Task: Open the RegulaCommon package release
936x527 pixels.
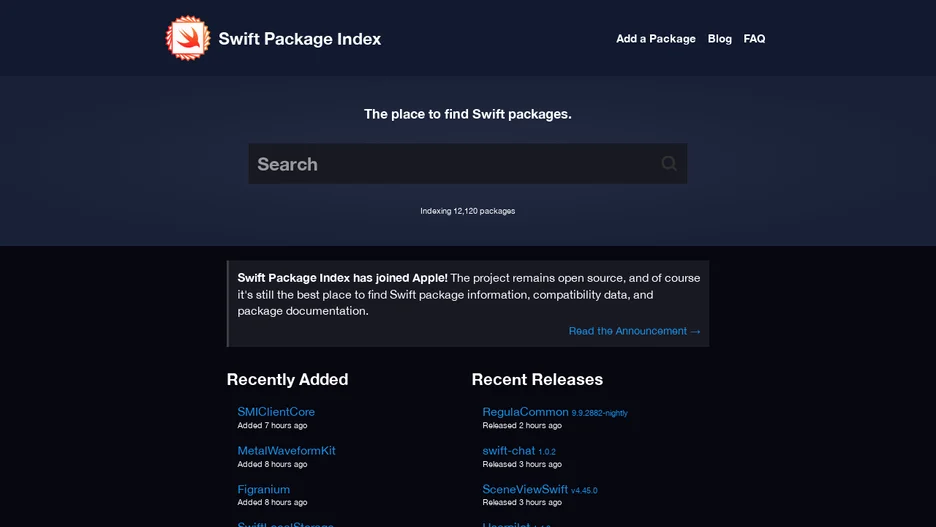Action: point(525,412)
